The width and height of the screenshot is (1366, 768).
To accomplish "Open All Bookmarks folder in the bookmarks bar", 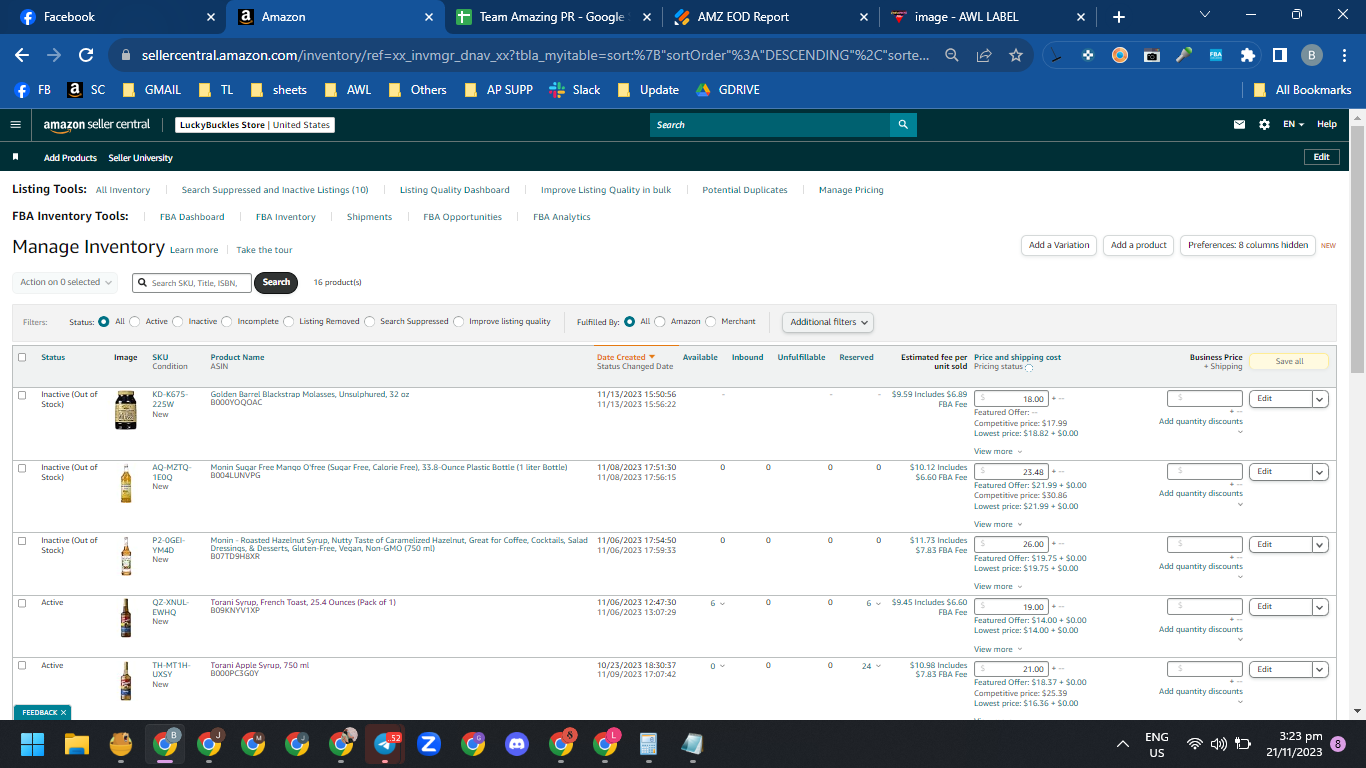I will [x=1303, y=90].
